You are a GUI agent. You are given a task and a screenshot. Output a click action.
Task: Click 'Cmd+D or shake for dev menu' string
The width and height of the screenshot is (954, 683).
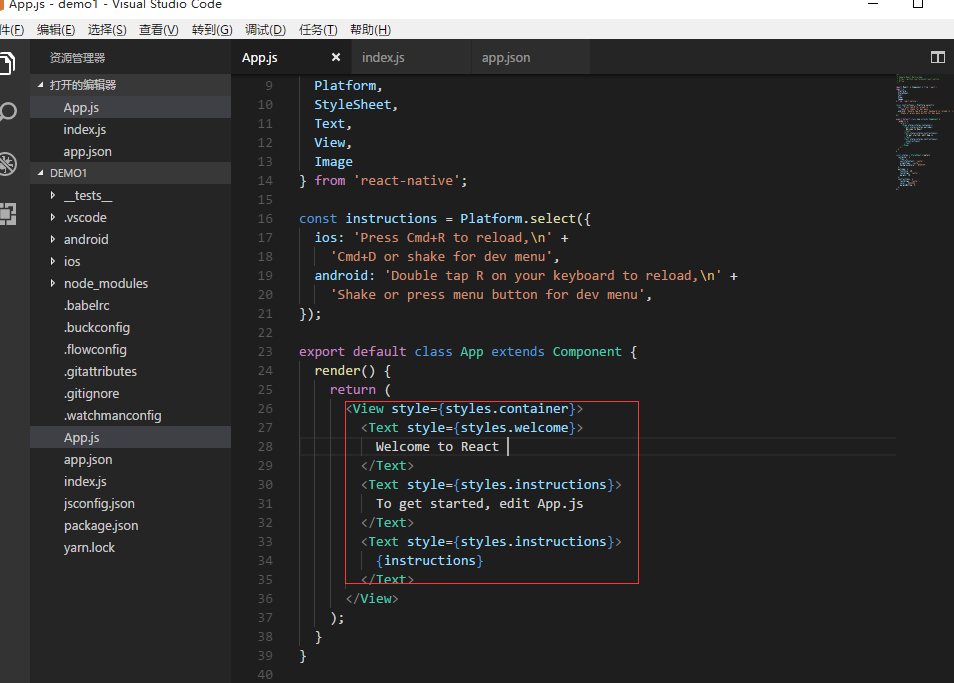pos(442,257)
